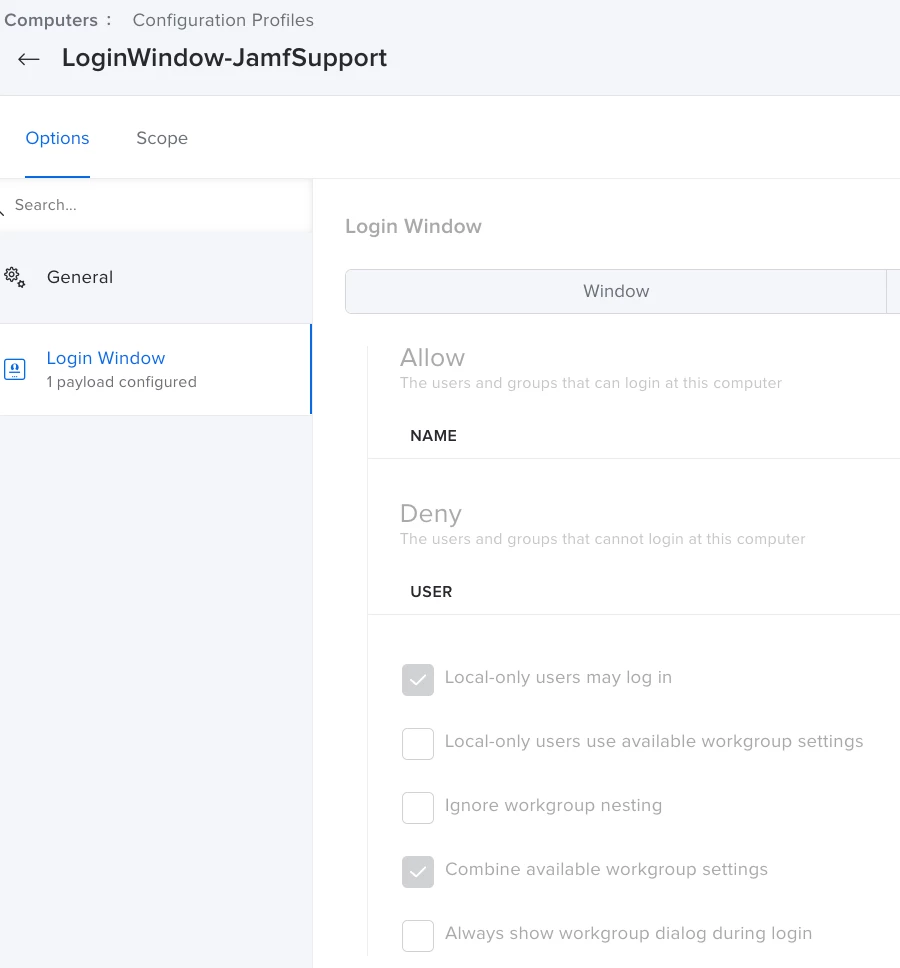Click the back arrow icon
The image size is (900, 968).
coord(28,59)
